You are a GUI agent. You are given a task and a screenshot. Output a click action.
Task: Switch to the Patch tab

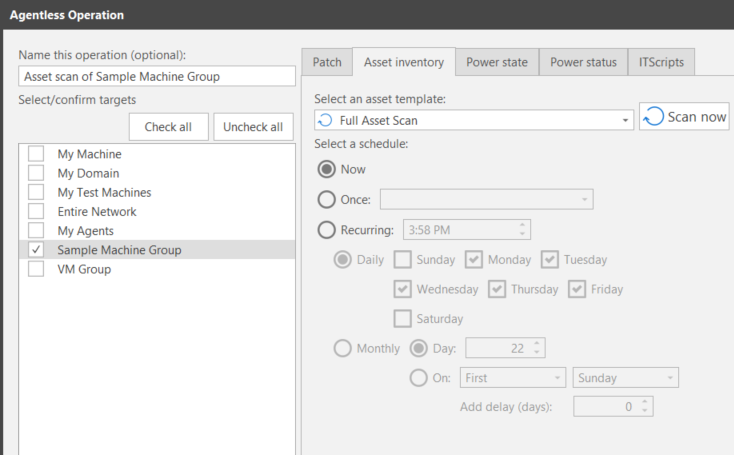coord(326,62)
